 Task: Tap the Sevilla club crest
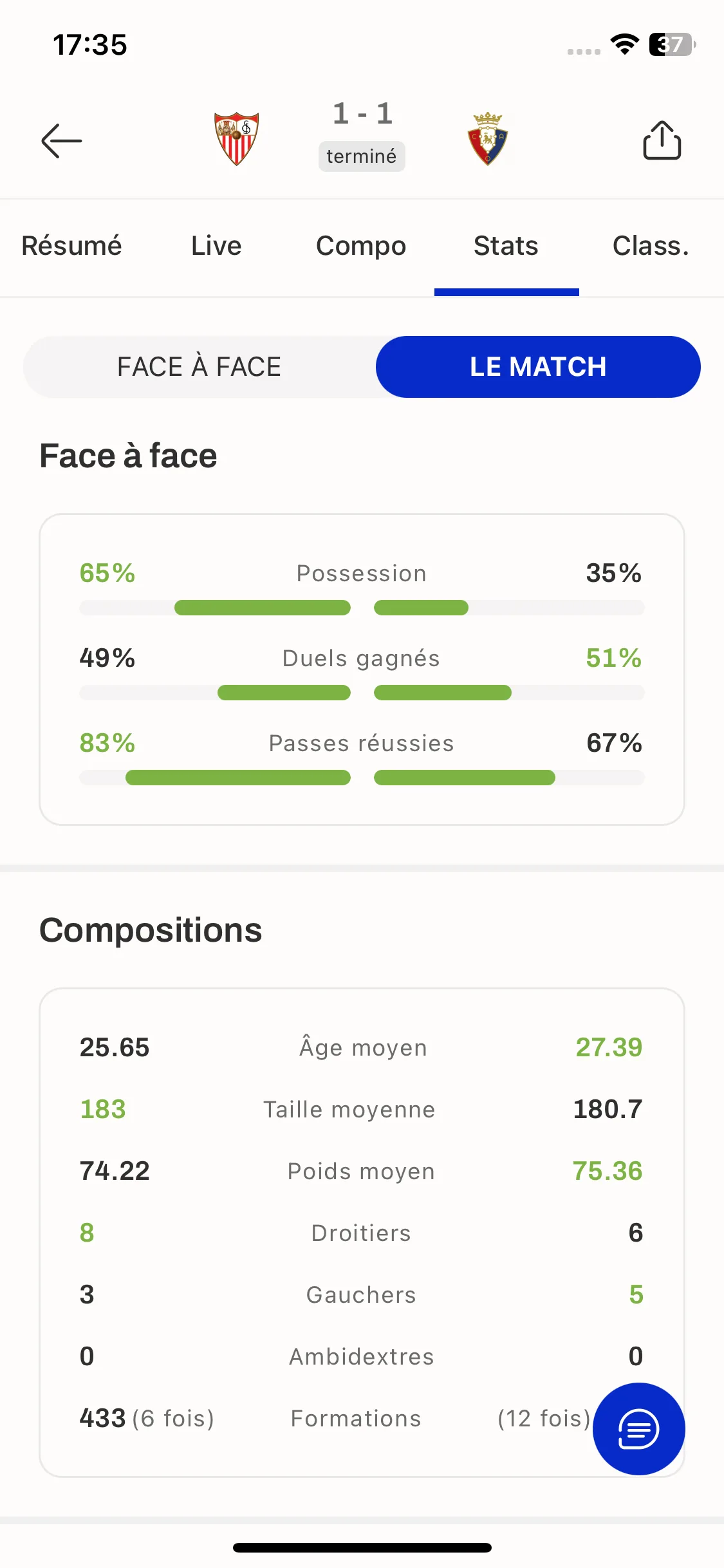click(x=237, y=139)
